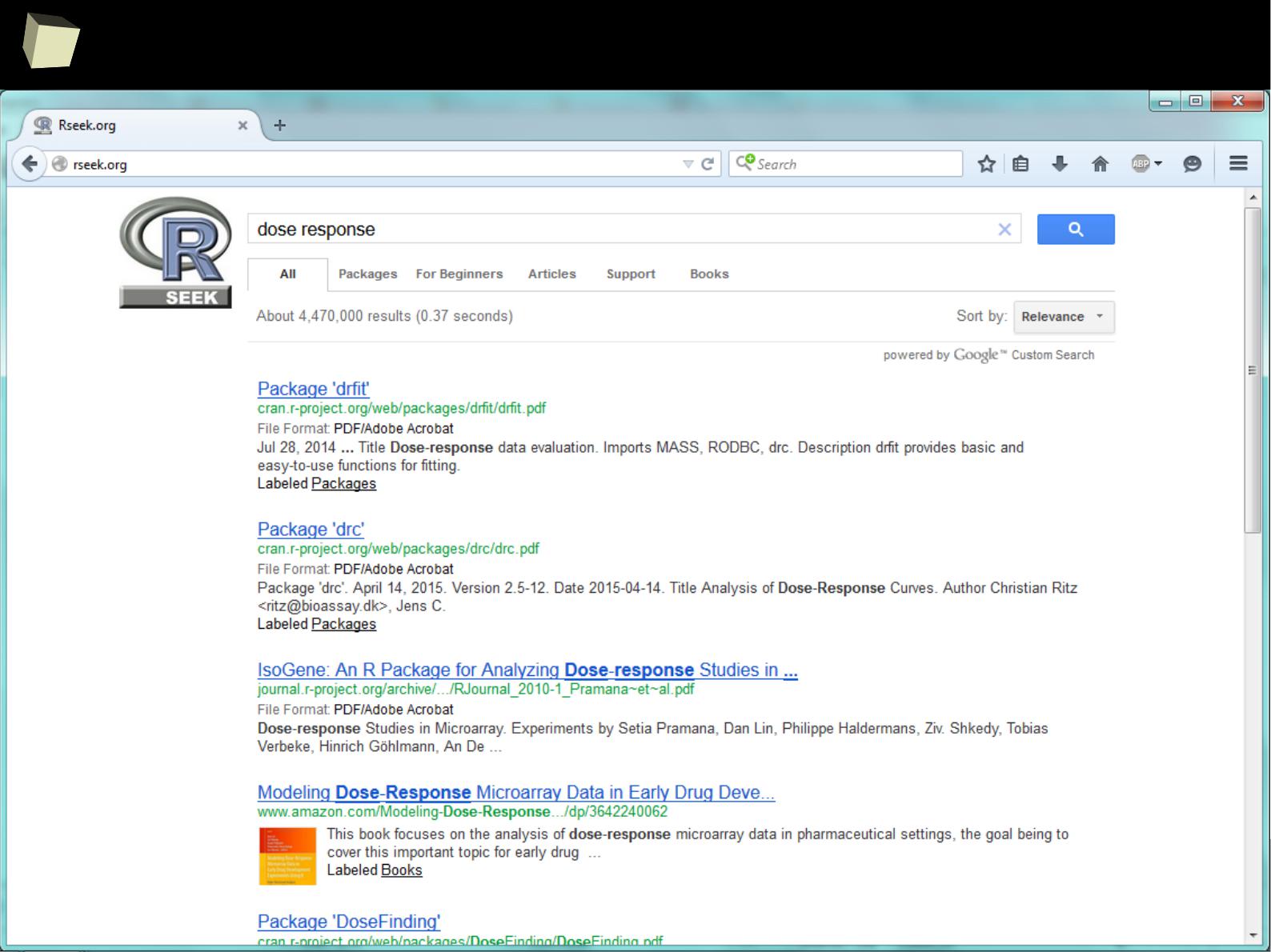This screenshot has width=1271, height=952.
Task: Click the Packages label under drfit
Action: (x=343, y=483)
